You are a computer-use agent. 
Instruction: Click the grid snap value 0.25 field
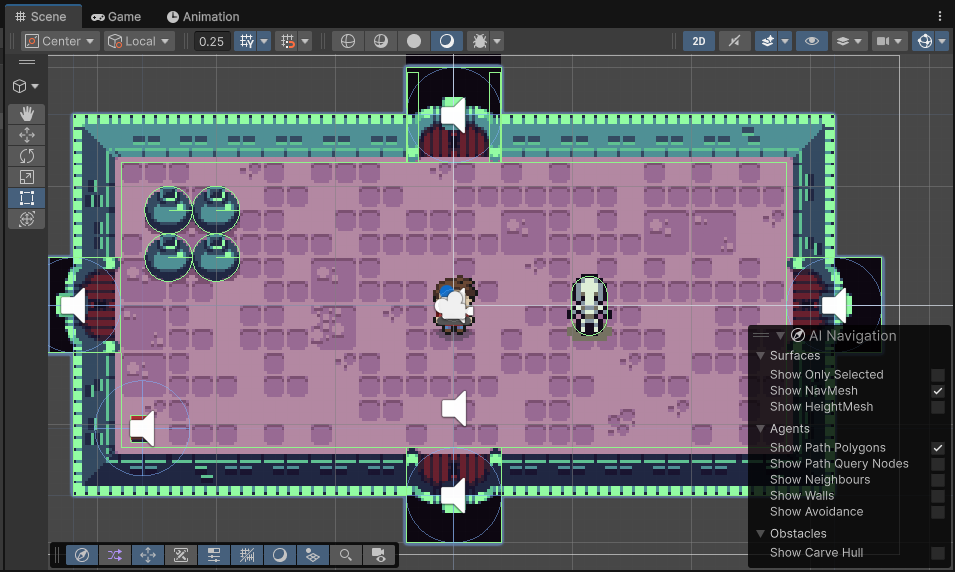click(211, 41)
